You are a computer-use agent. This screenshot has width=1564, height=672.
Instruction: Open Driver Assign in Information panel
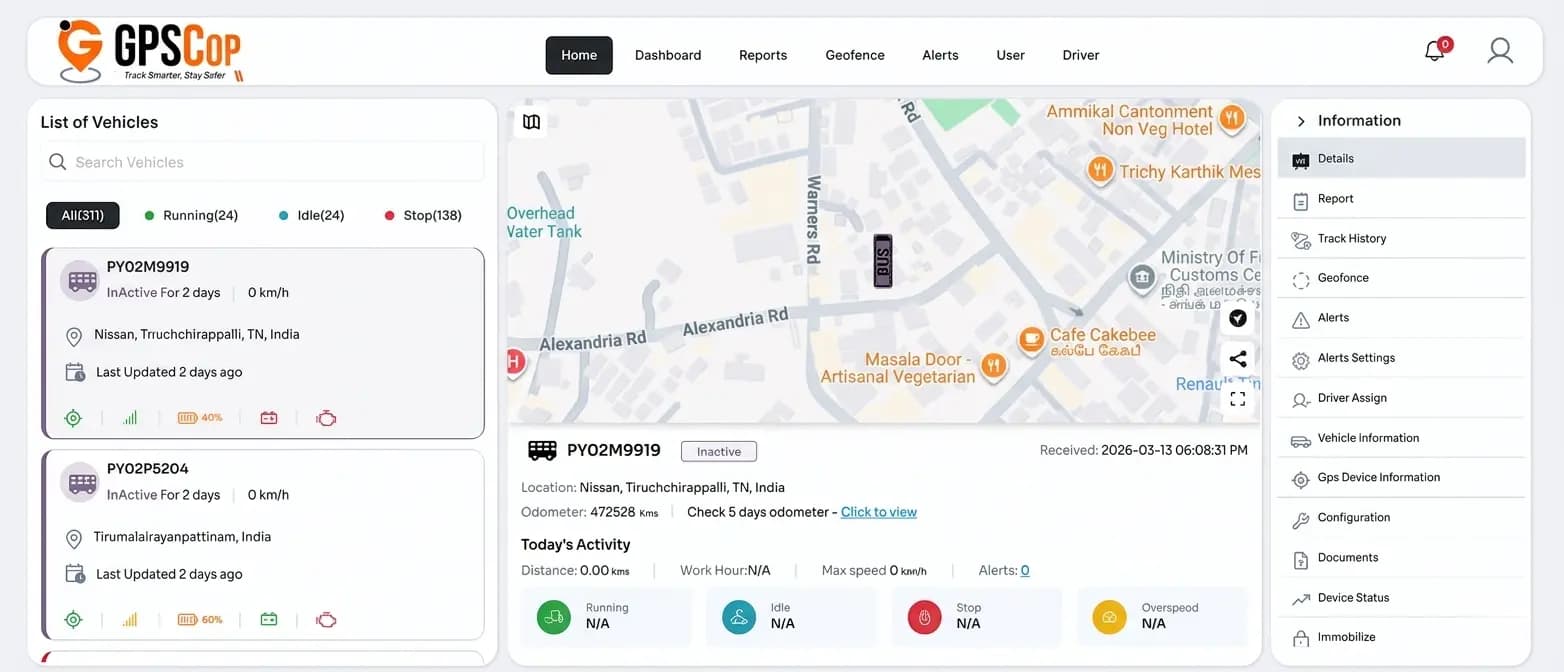(1401, 398)
